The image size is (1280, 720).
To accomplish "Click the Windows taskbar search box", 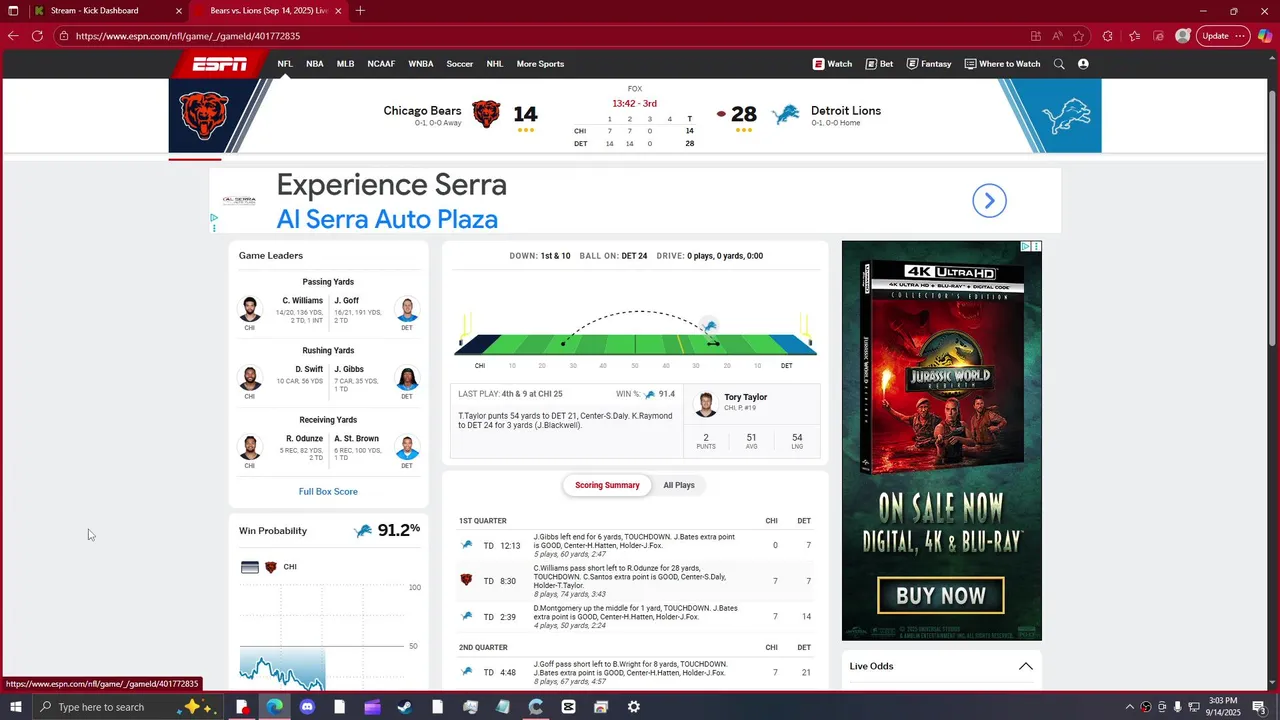I will (x=127, y=707).
